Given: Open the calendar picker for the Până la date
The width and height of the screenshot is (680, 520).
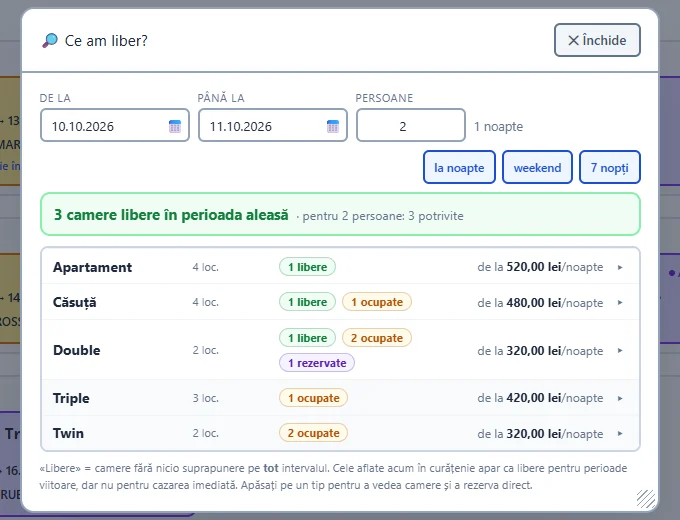Looking at the screenshot, I should pos(333,126).
